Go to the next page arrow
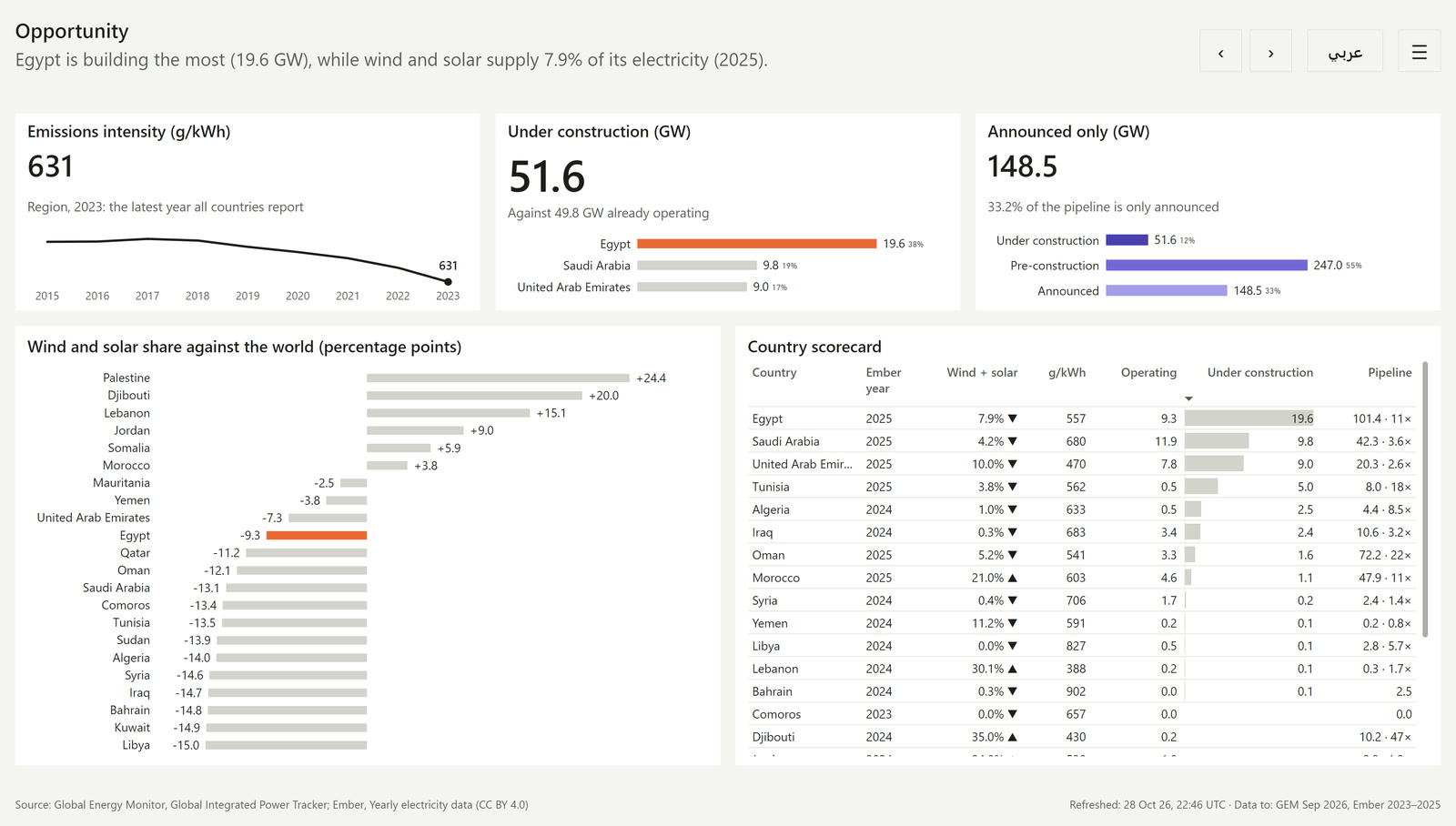1456x826 pixels. click(x=1270, y=51)
